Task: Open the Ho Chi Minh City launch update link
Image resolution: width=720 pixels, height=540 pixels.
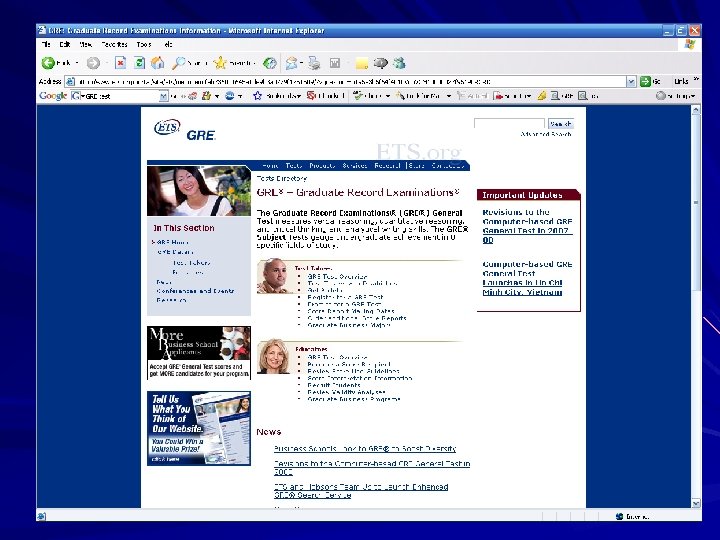Action: pos(527,278)
